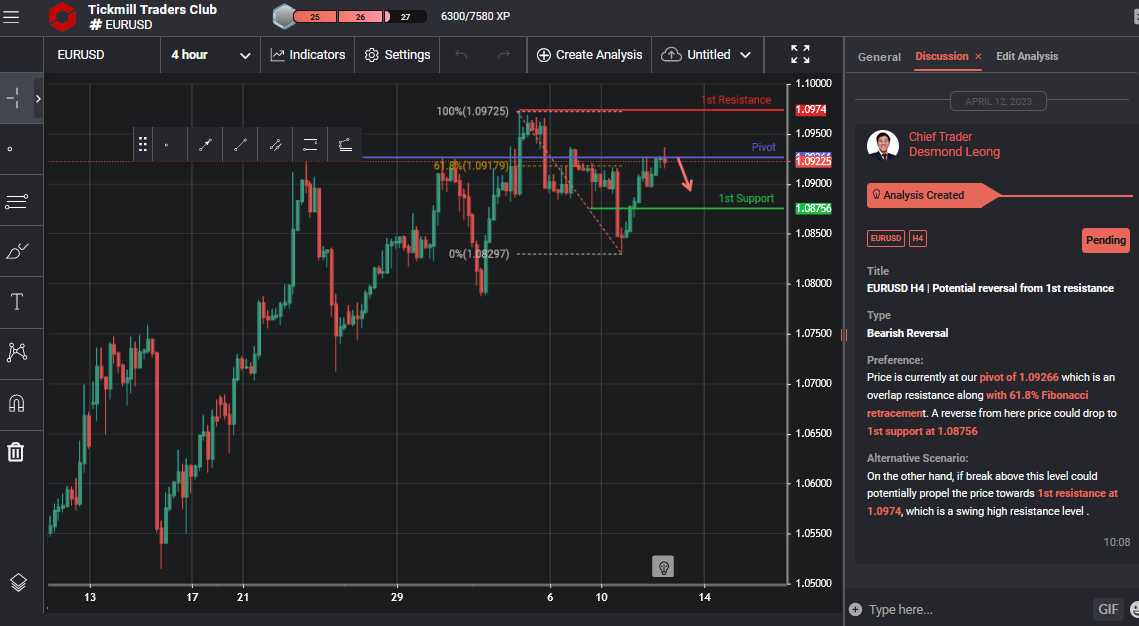The image size is (1139, 626).
Task: Click the analysis title text
Action: [x=990, y=288]
